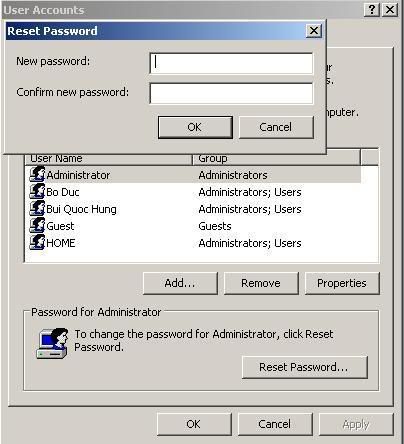Click the computer-user icon in the password section
The height and width of the screenshot is (444, 404).
[x=52, y=343]
